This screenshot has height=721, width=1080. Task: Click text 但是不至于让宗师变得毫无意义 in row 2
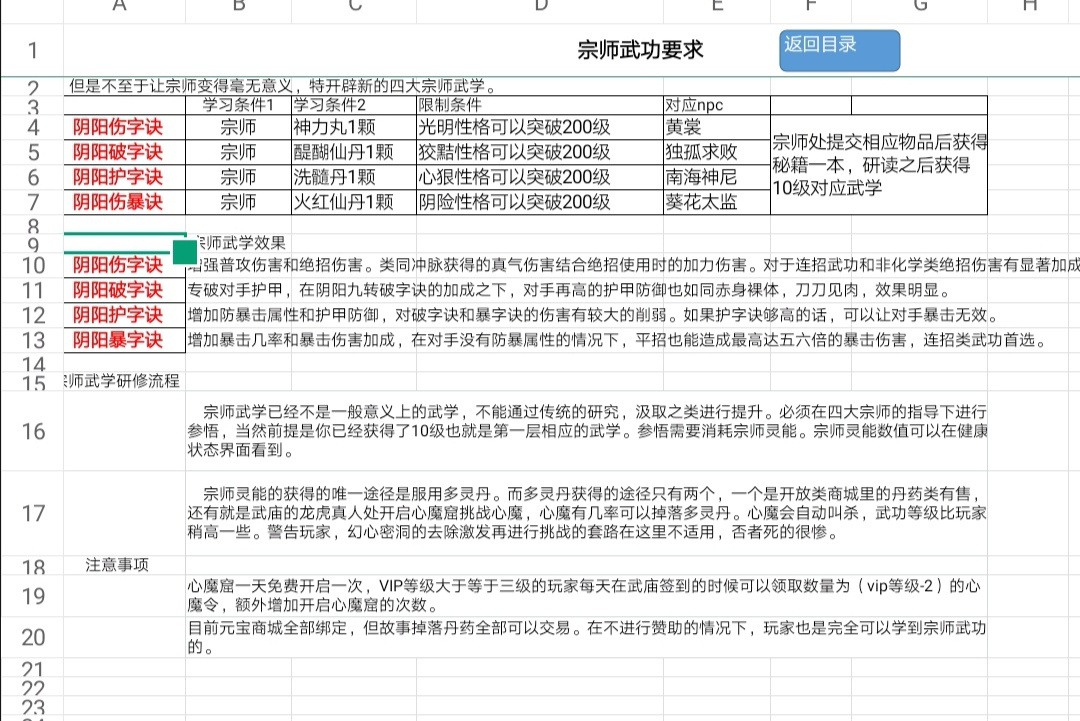[x=282, y=86]
